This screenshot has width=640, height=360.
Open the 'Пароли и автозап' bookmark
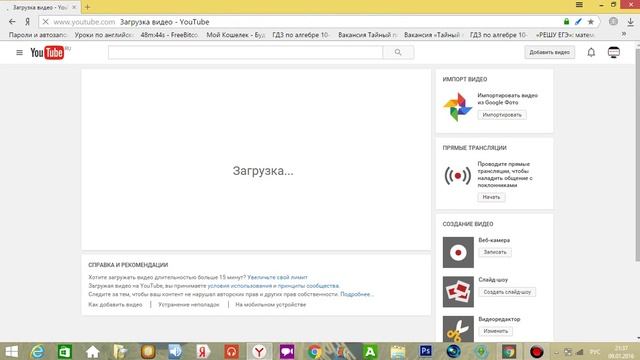(x=38, y=35)
